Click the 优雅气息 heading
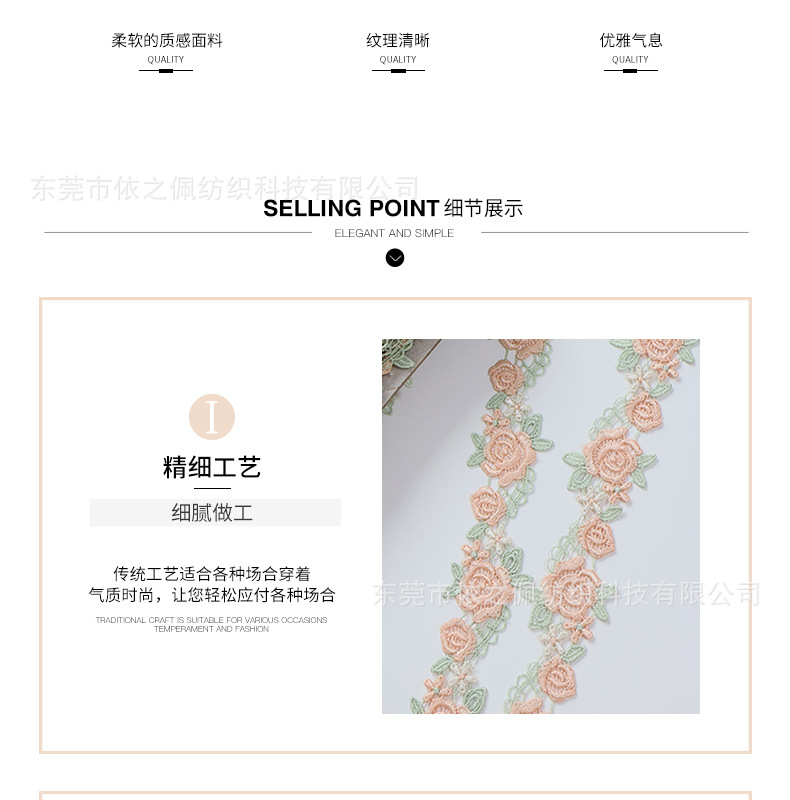The image size is (790, 800). (631, 40)
